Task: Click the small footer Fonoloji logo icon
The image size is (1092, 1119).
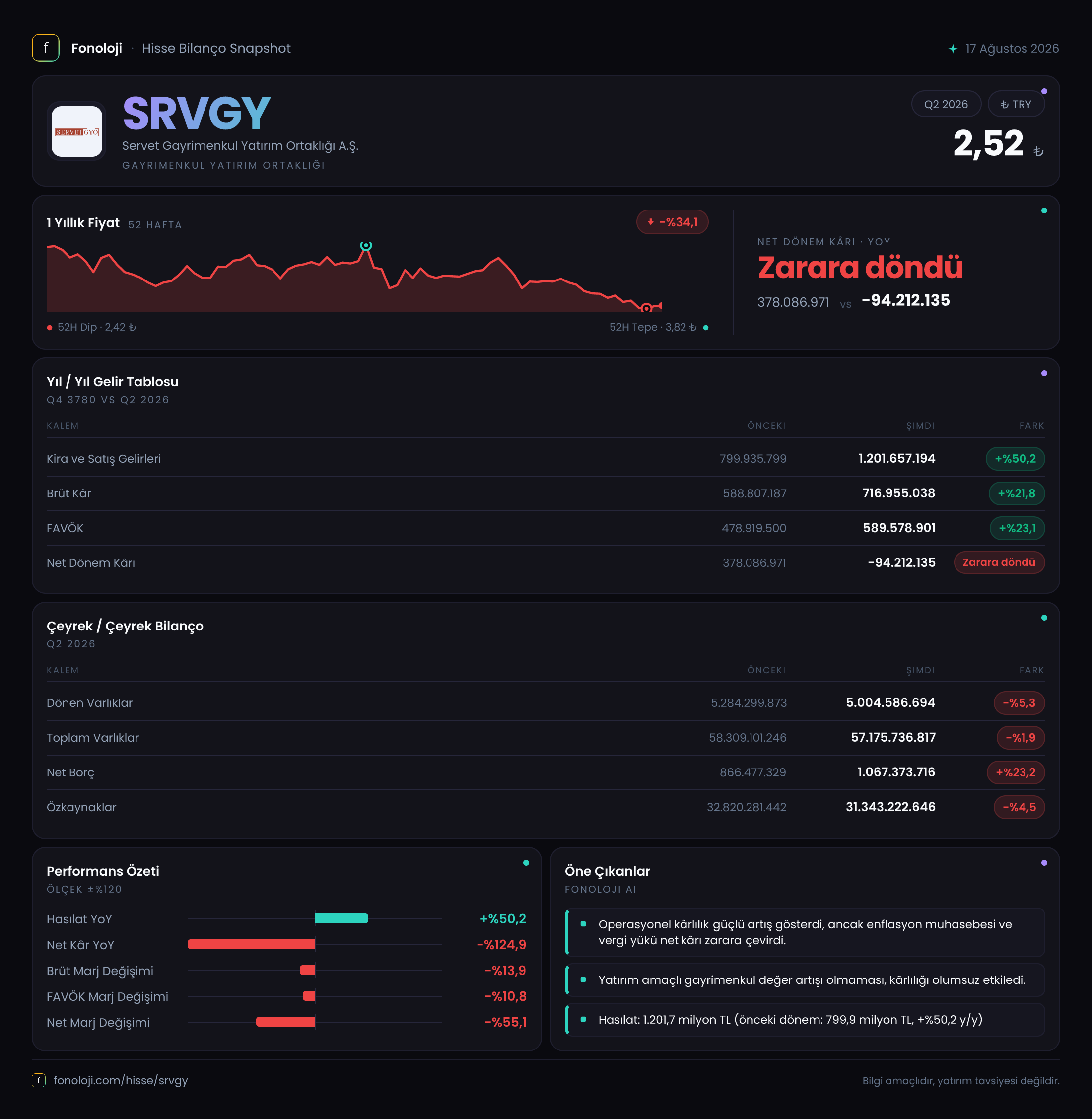Action: 38,1080
